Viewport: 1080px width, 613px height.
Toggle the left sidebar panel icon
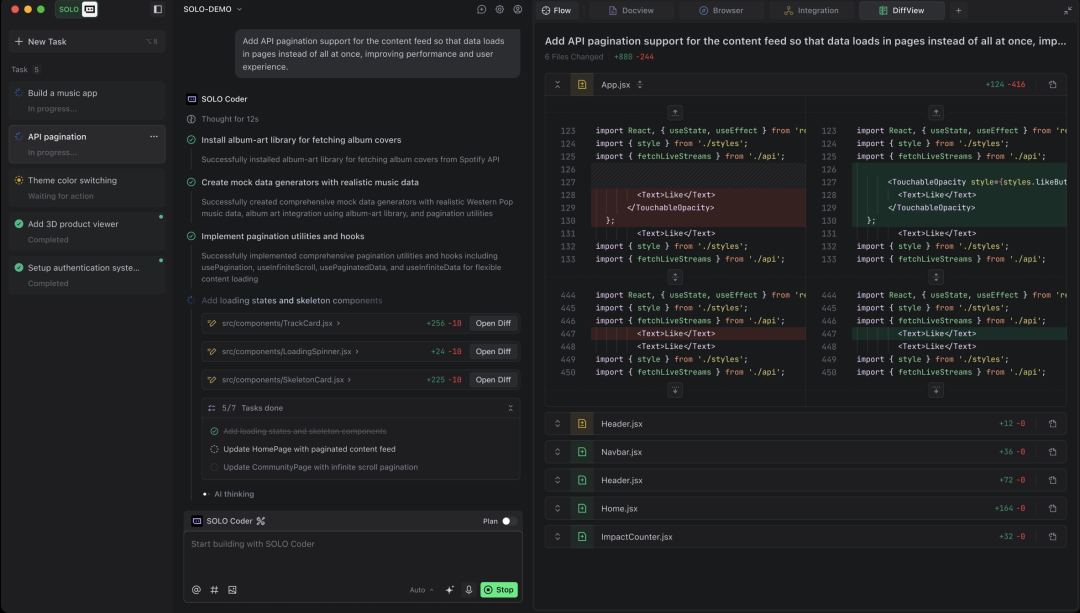click(x=157, y=9)
